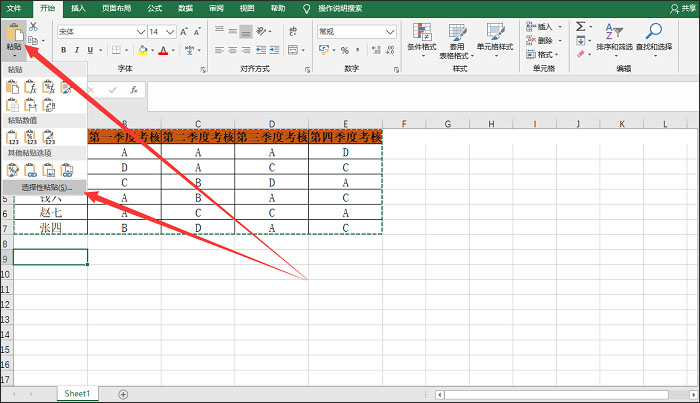Click the 插入 insert cells button
This screenshot has width=700, height=403.
point(544,27)
